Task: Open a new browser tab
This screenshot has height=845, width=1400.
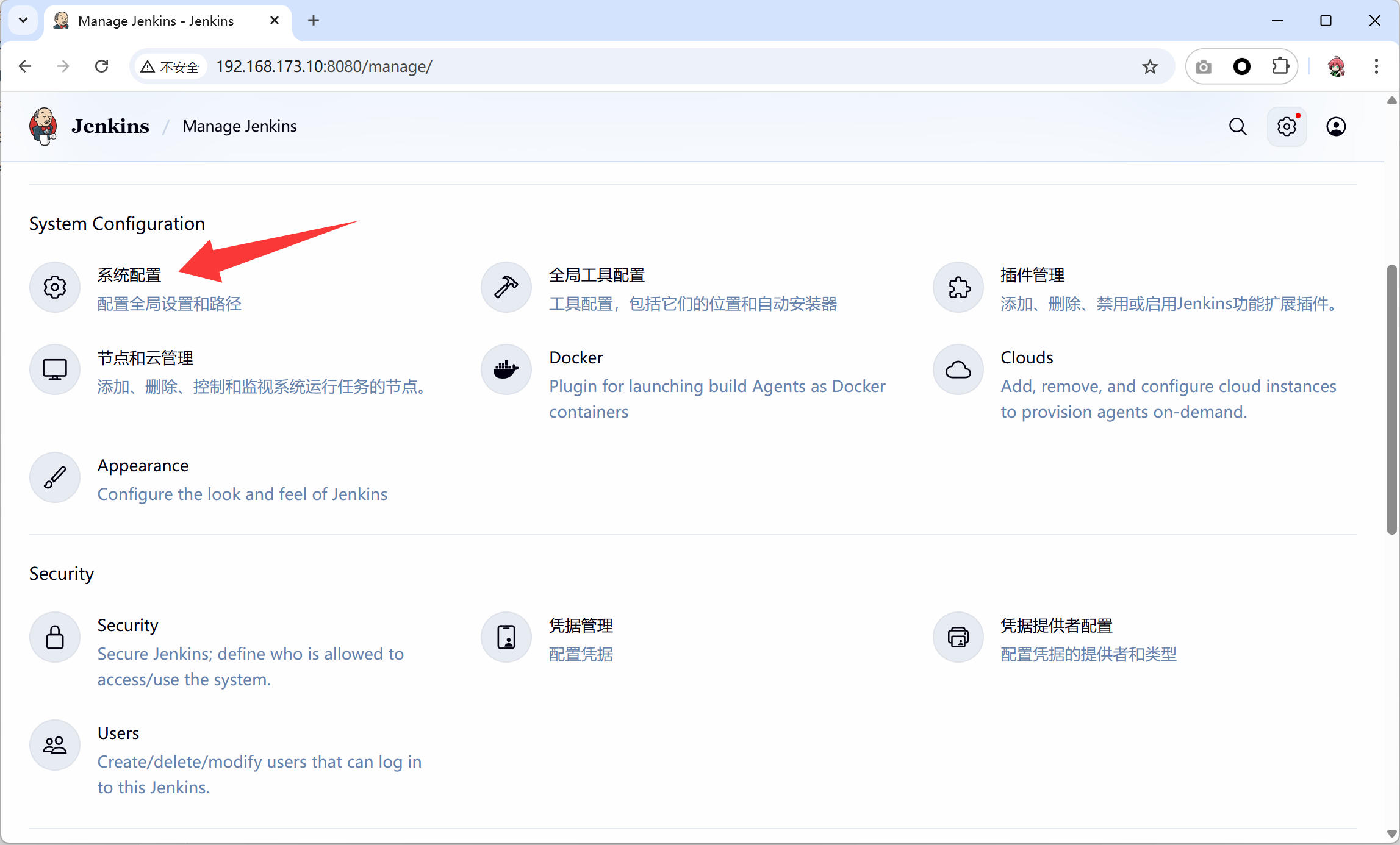Action: [314, 21]
